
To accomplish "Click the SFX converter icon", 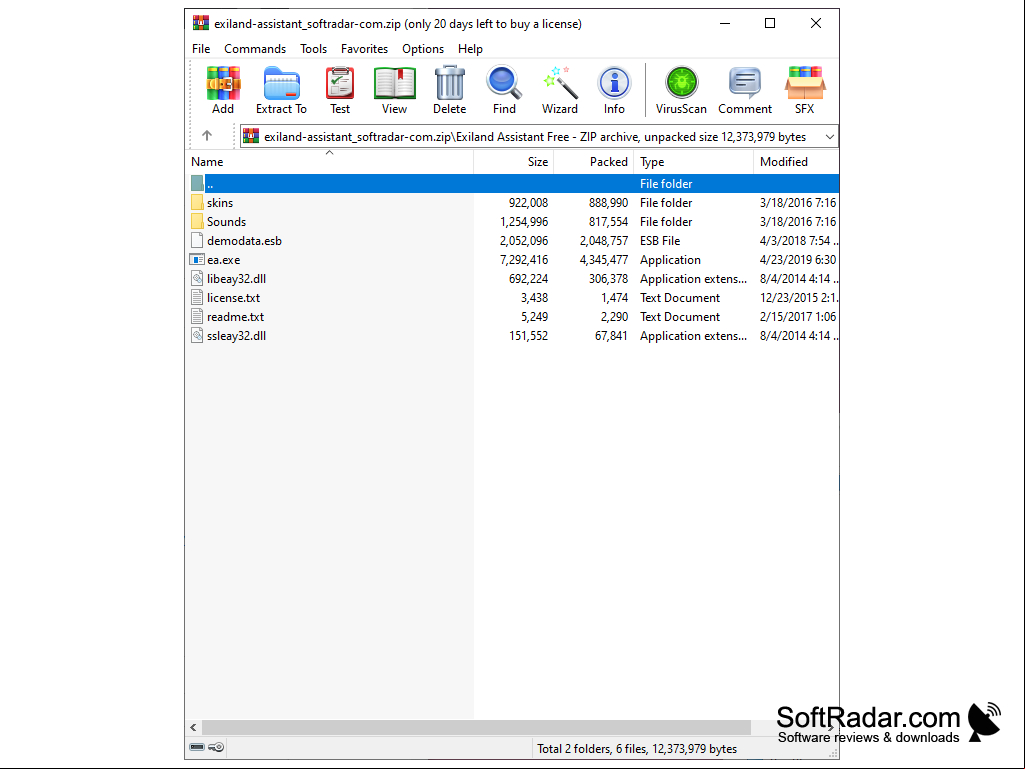I will pos(805,83).
